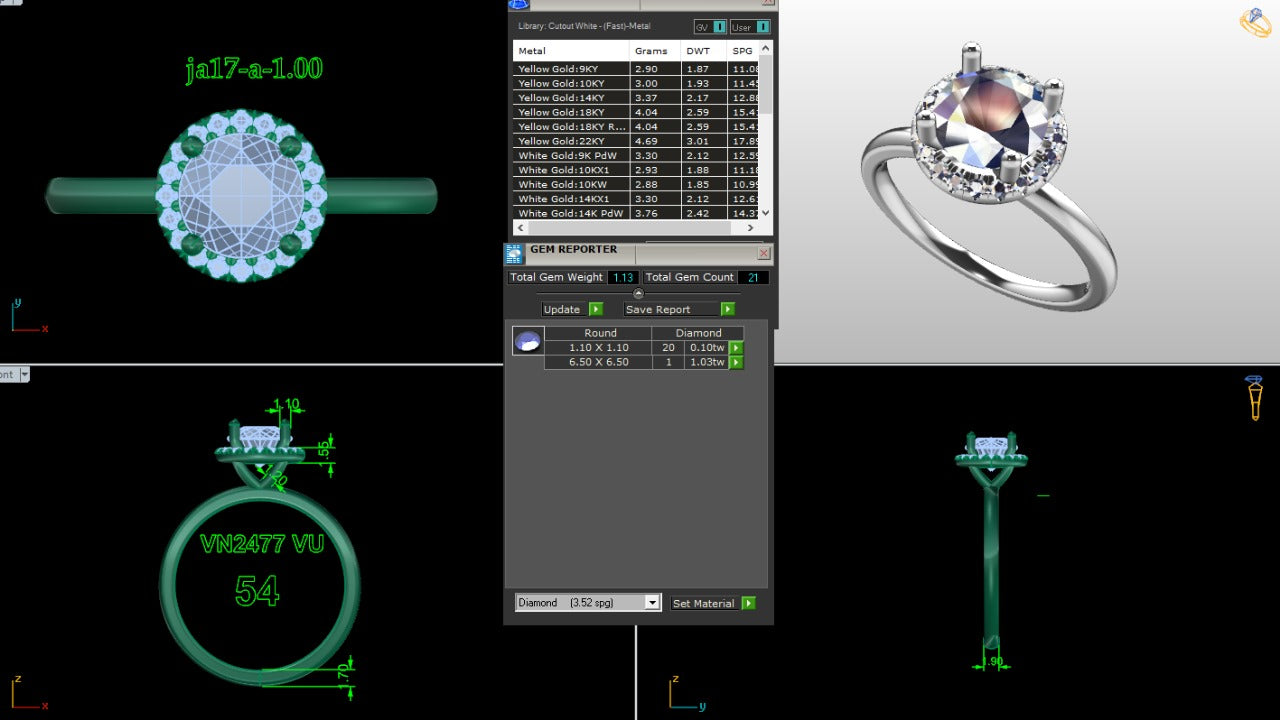
Task: Select the White Gold:14K PdW row
Action: tap(636, 213)
